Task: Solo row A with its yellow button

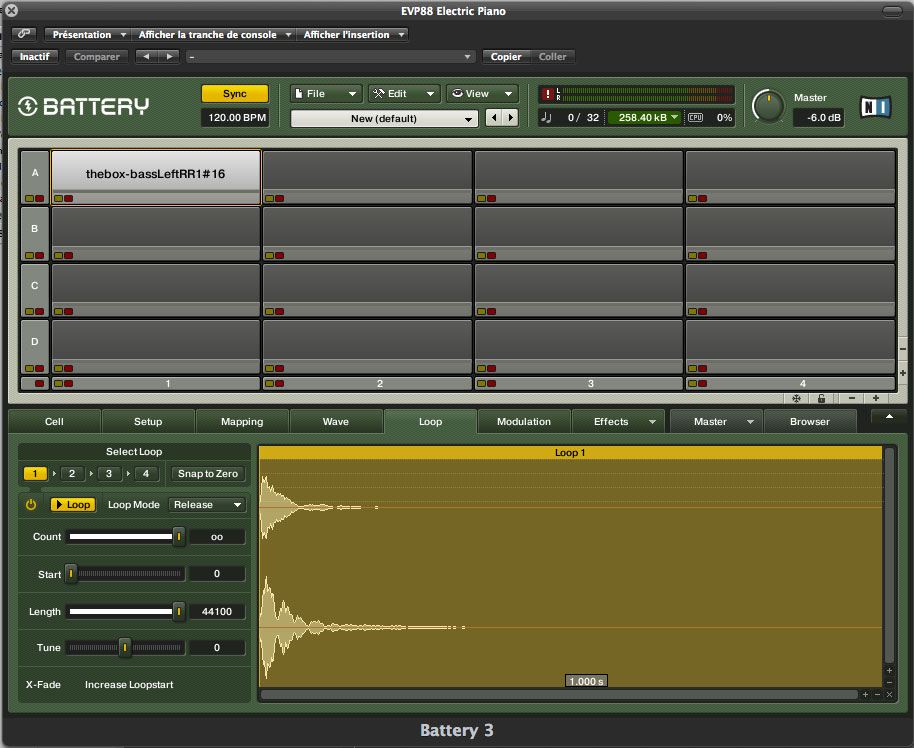Action: (29, 198)
